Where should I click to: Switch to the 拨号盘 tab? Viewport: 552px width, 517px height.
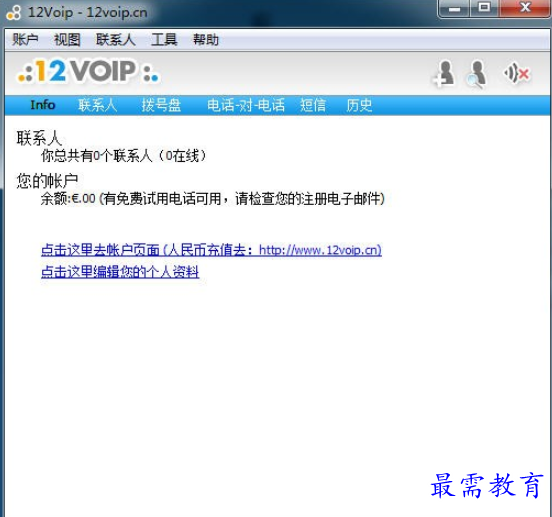(x=161, y=105)
